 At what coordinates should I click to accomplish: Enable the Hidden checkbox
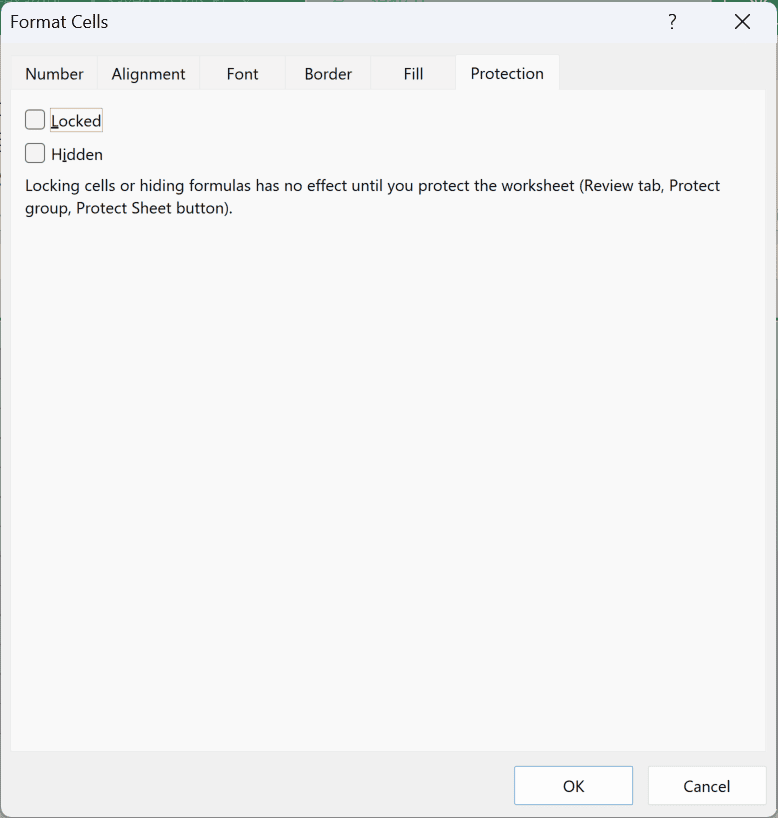[35, 153]
